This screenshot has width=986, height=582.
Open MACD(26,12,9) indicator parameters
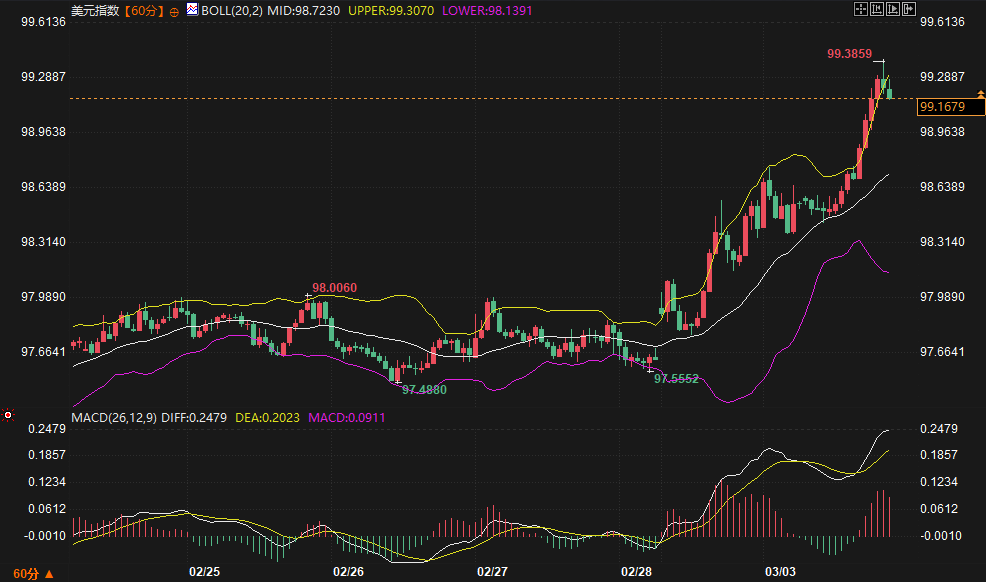(x=114, y=416)
